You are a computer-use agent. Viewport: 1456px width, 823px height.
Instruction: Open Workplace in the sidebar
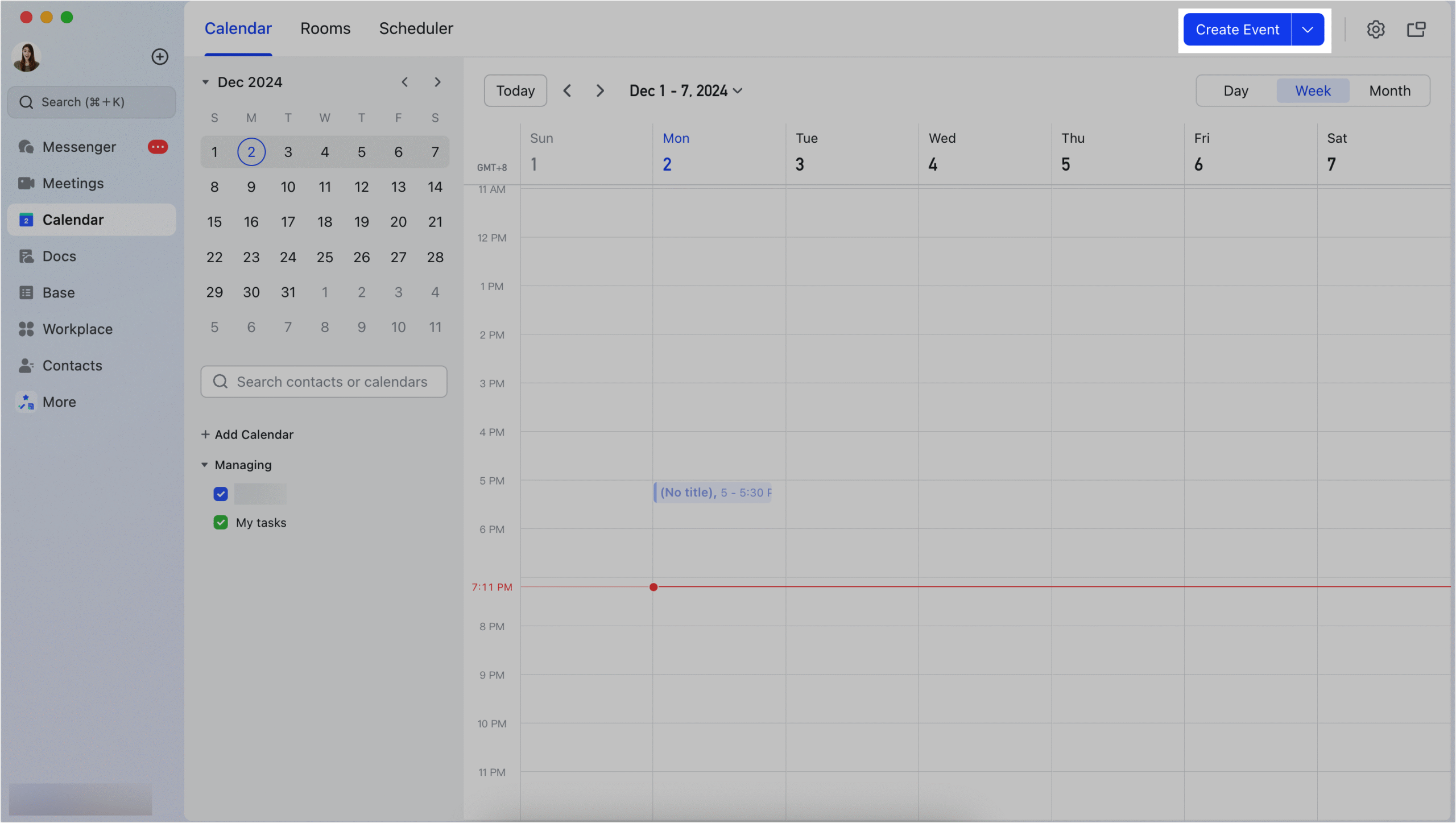[x=91, y=329]
